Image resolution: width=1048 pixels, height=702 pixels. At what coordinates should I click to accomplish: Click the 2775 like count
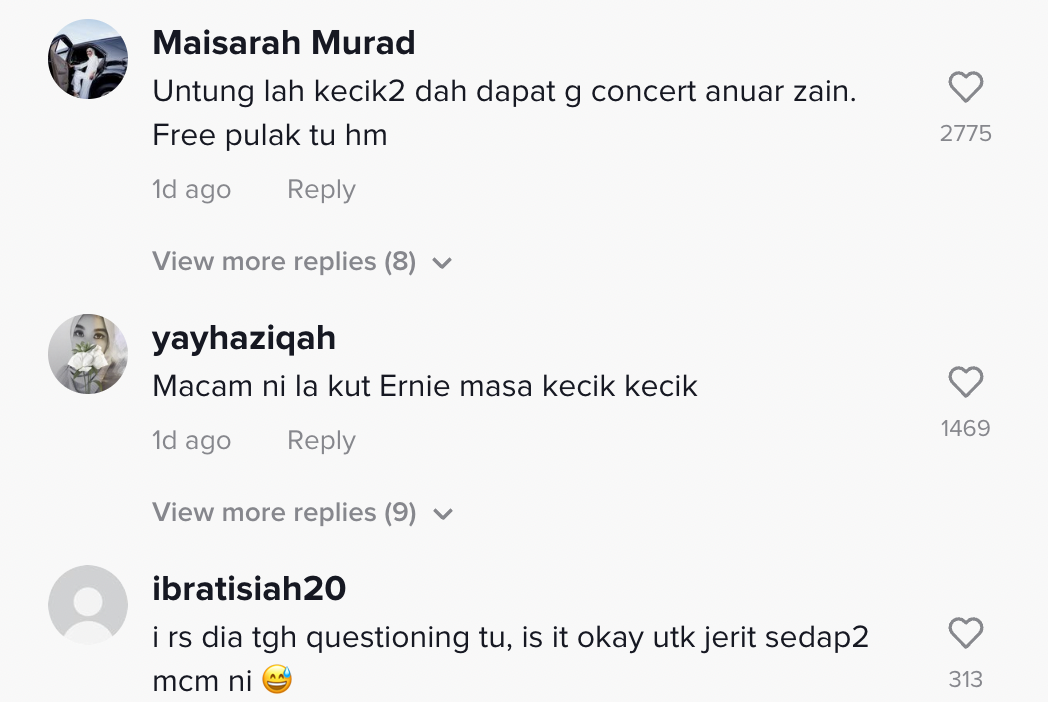click(965, 134)
